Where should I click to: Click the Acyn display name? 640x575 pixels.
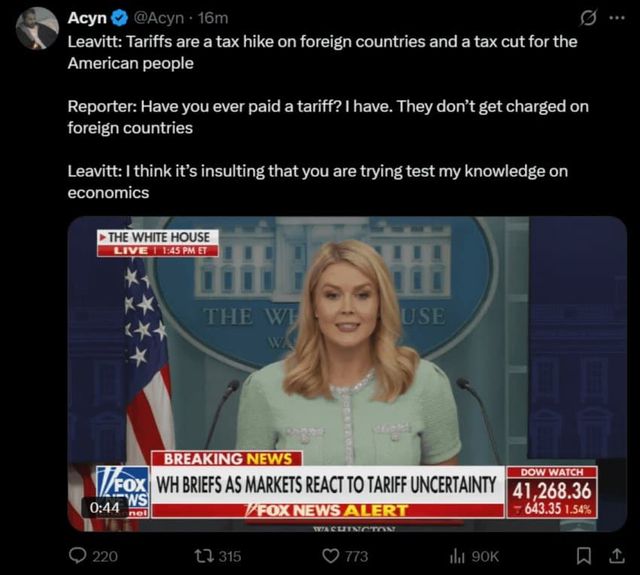tap(87, 18)
